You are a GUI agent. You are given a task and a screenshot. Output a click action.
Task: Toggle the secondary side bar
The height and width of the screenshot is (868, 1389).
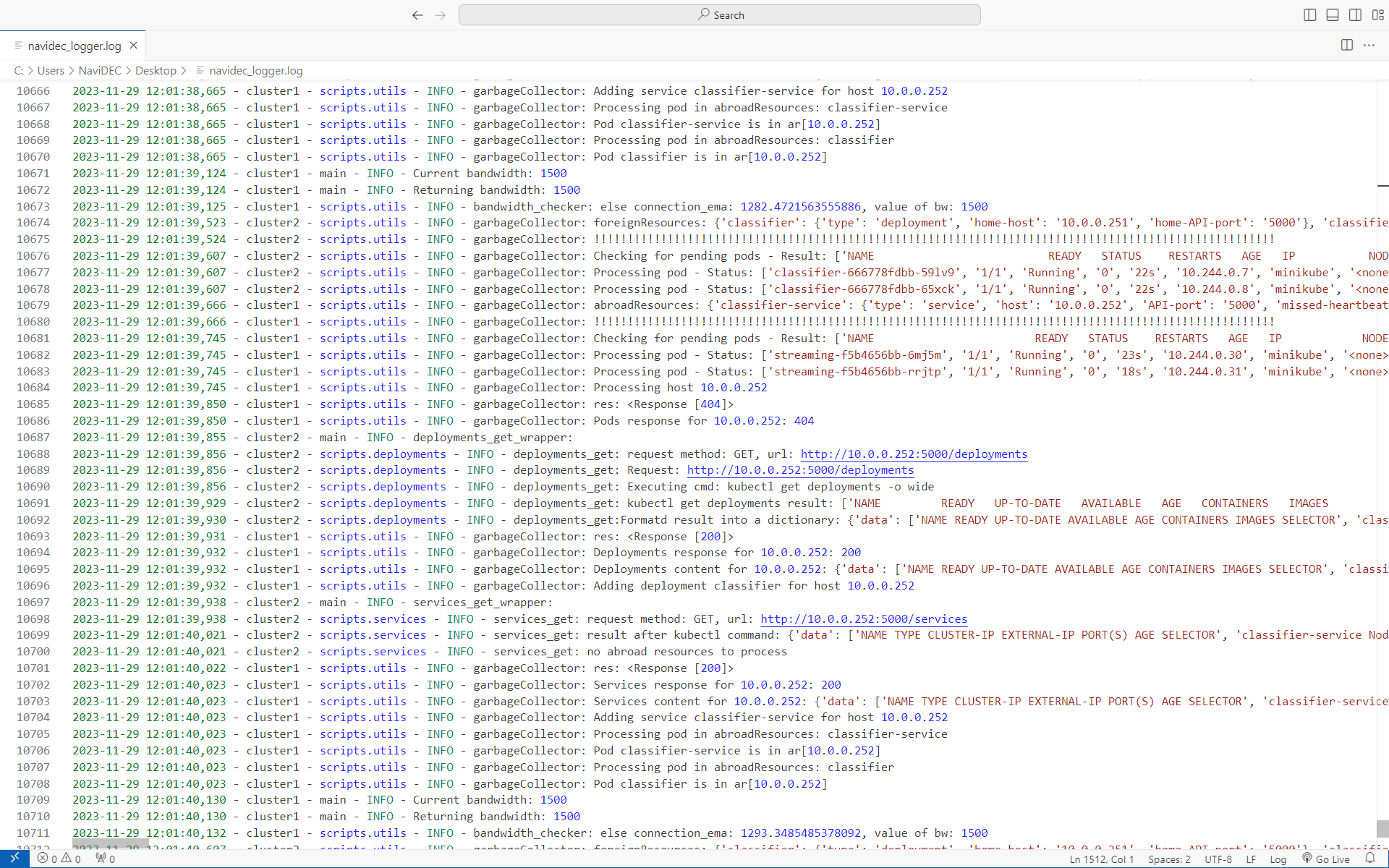(1355, 15)
